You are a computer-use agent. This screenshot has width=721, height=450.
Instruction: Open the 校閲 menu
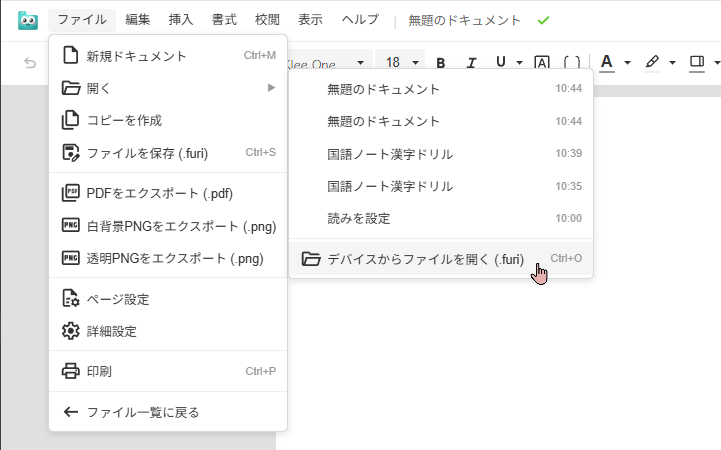[267, 20]
